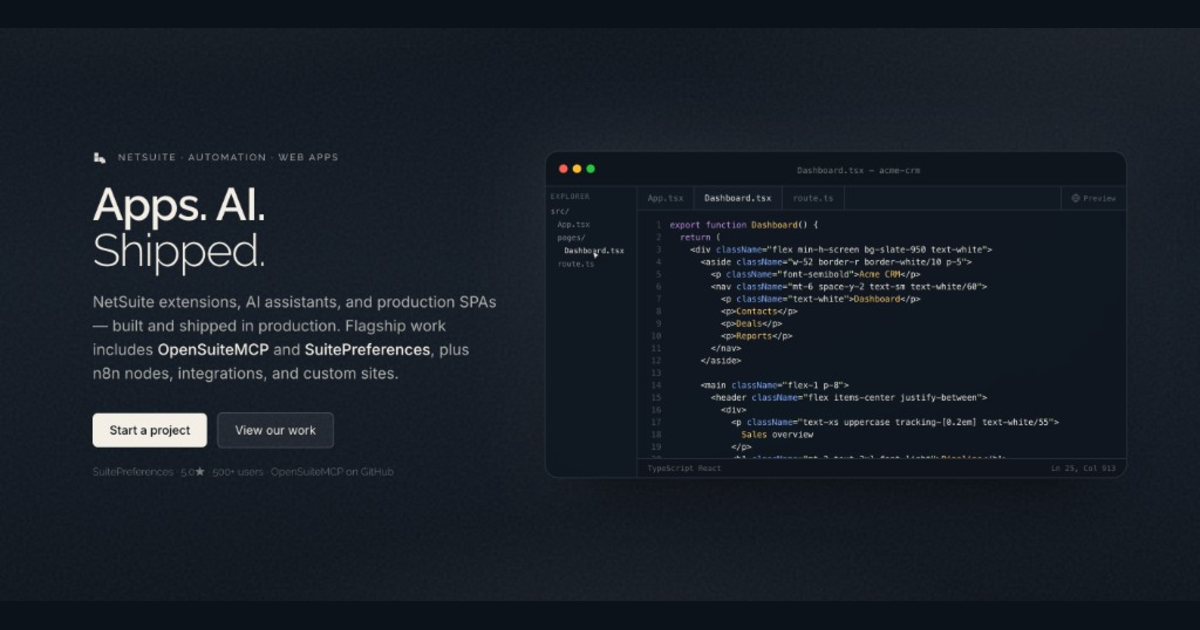The width and height of the screenshot is (1200, 630).
Task: Click 'Deals' in code line 9
Action: click(x=751, y=323)
